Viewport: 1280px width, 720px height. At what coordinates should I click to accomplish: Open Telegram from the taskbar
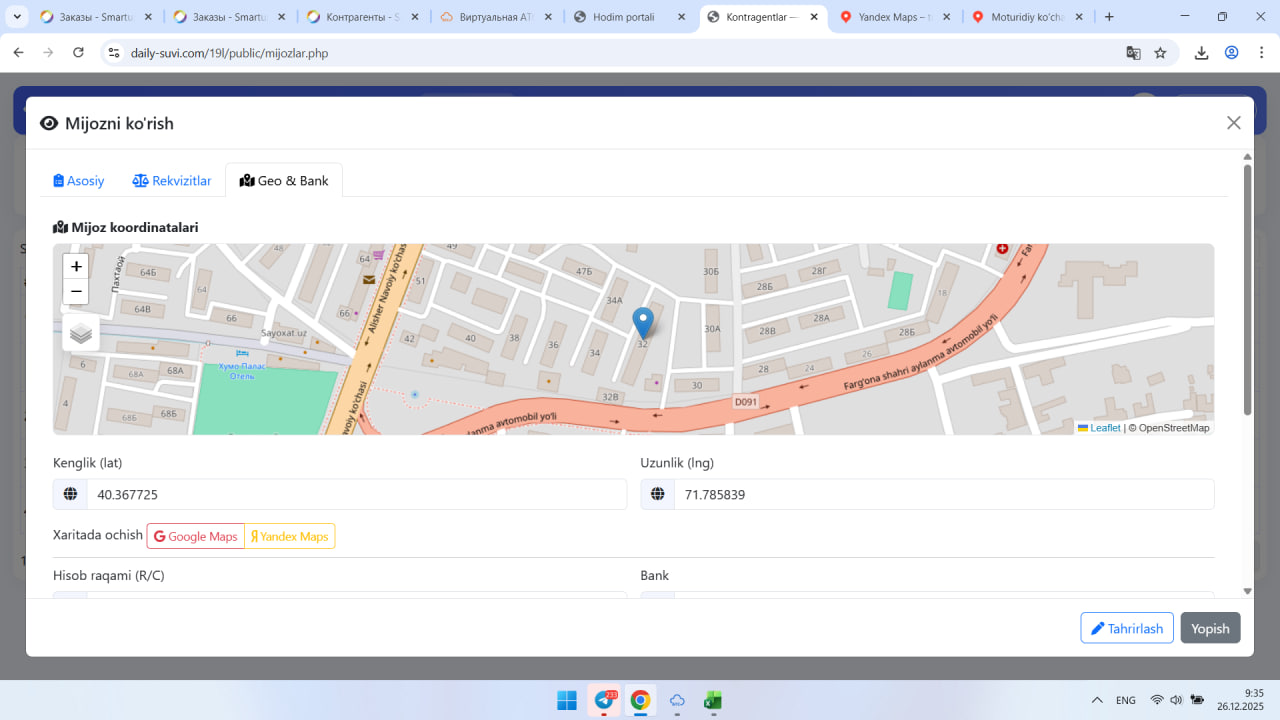click(604, 700)
